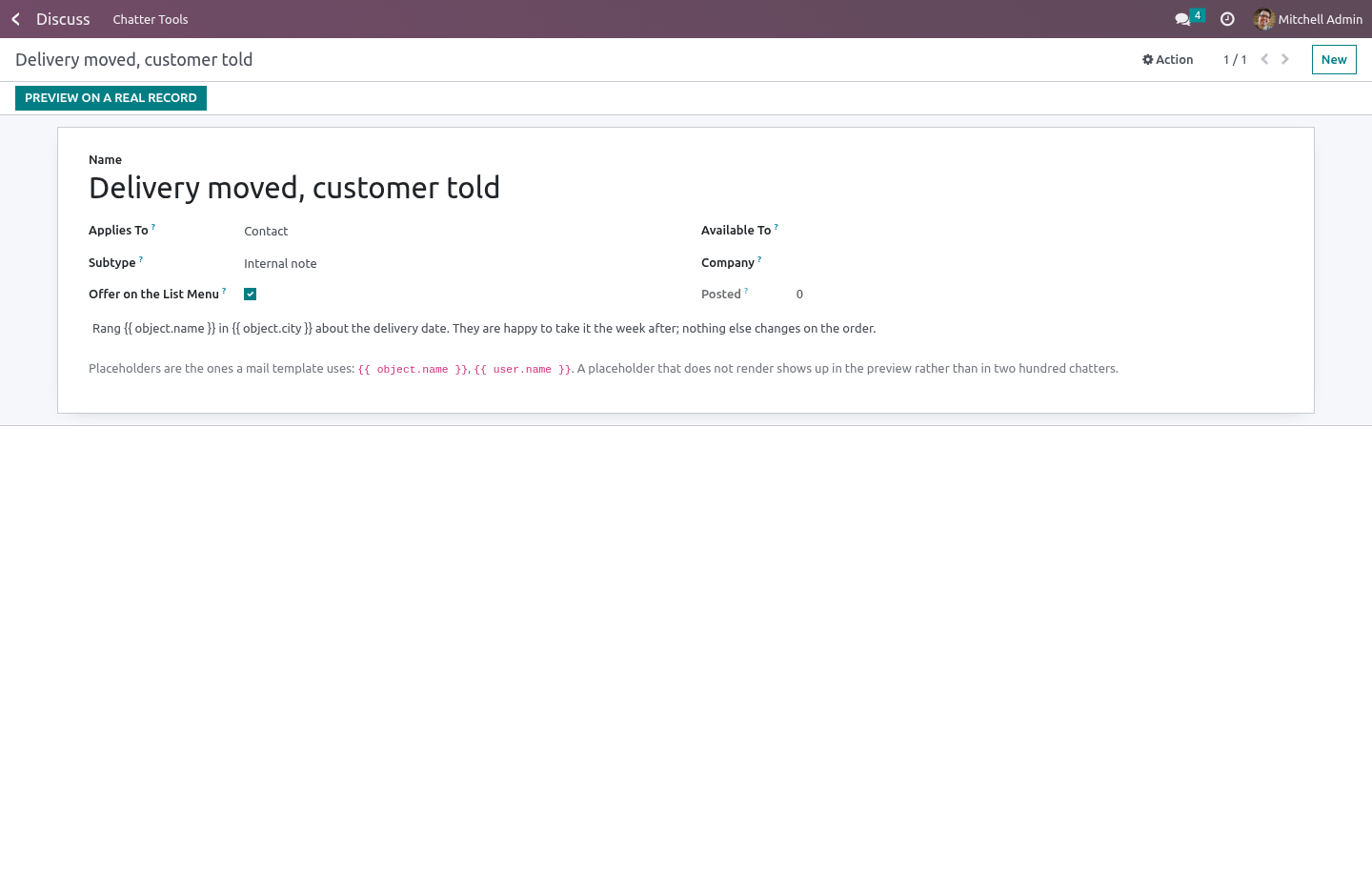Click Preview on a Real Record button

click(x=111, y=98)
